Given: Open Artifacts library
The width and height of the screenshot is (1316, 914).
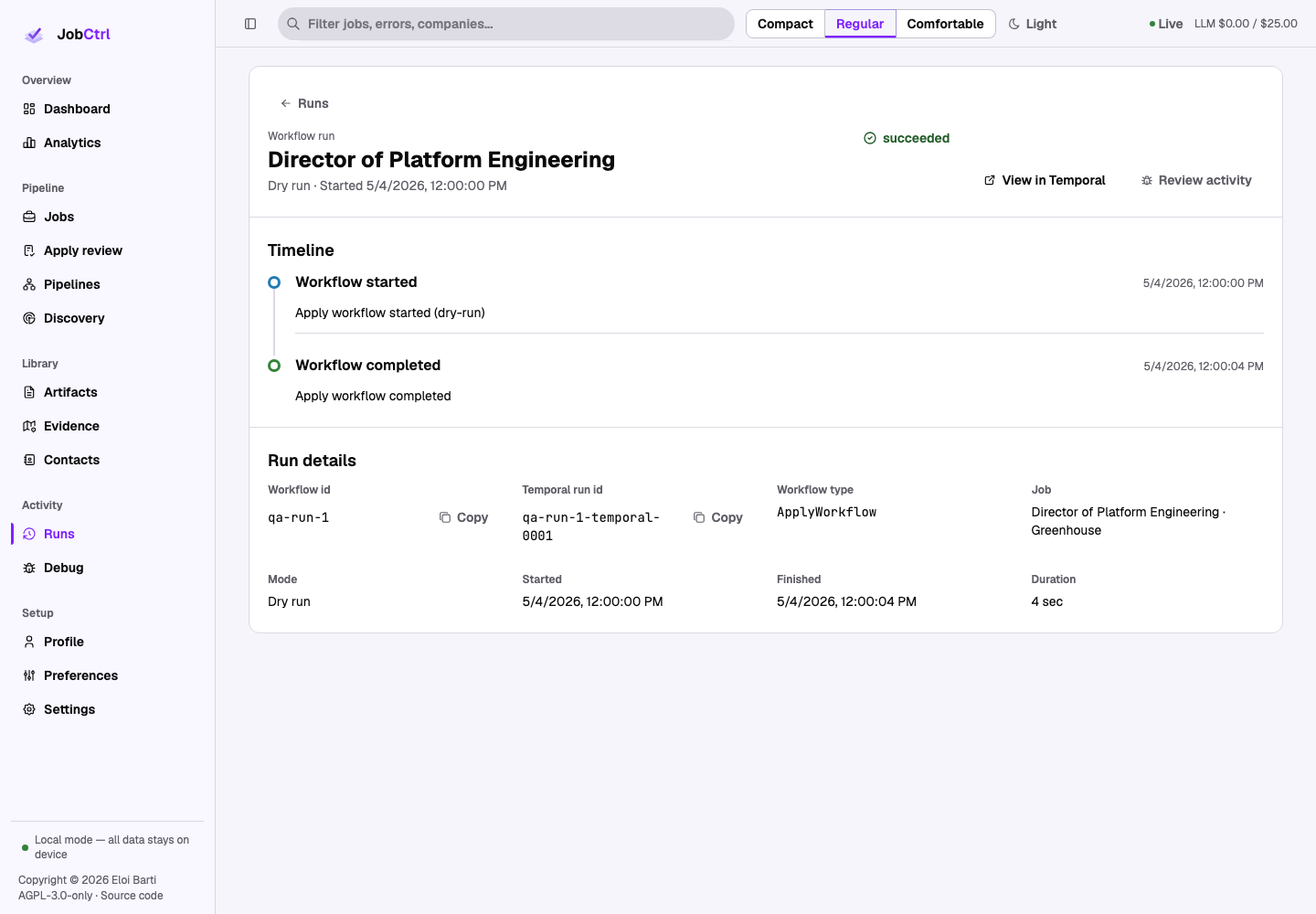Looking at the screenshot, I should click(x=107, y=392).
